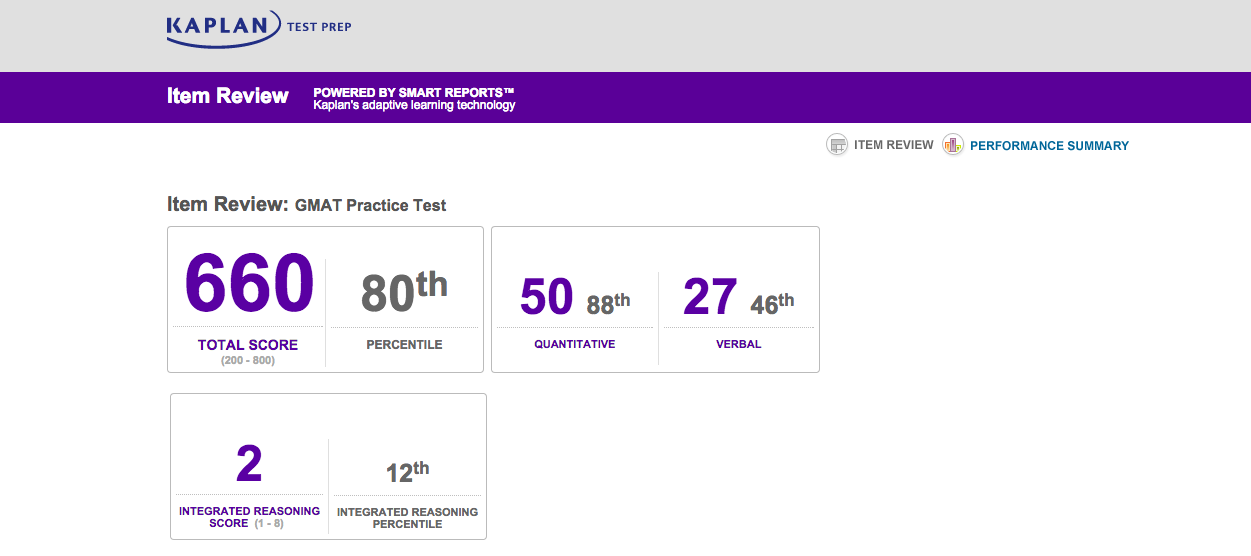Click the Kaplan Test Prep logo
The height and width of the screenshot is (556, 1251).
(x=259, y=27)
